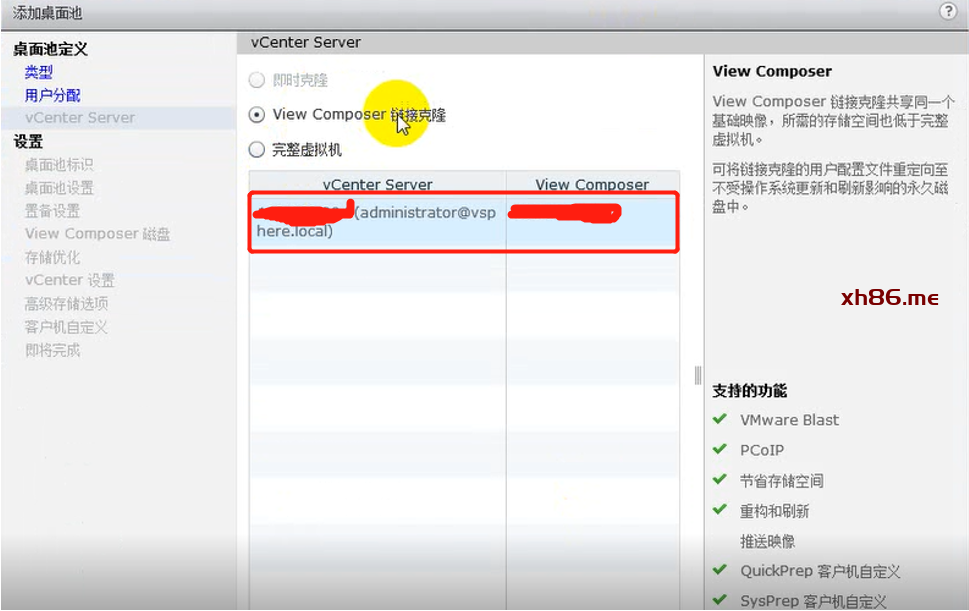Screen dimensions: 969x611
Task: Click the vCenter Server column header
Action: 377,185
